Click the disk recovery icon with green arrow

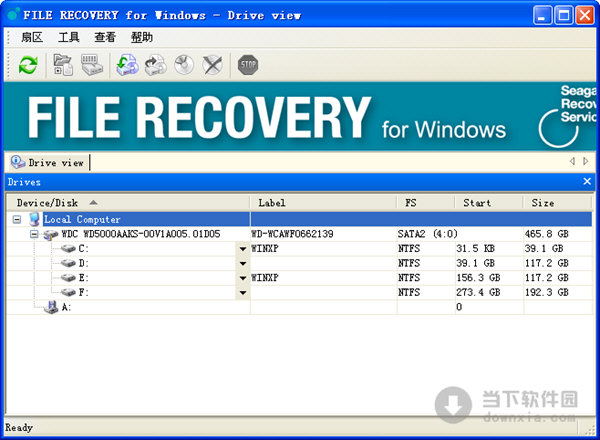(x=127, y=65)
